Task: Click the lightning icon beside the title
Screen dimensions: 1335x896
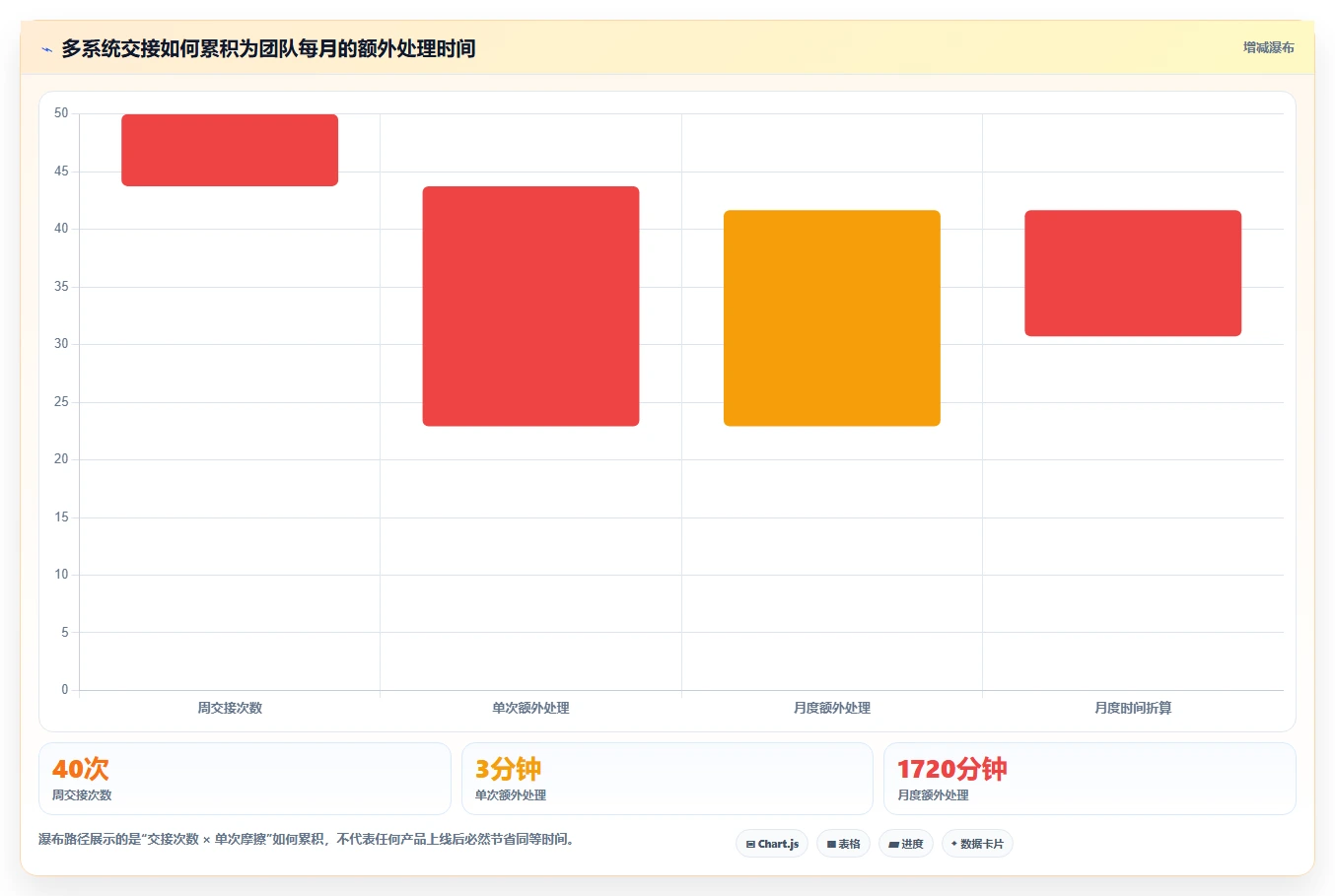Action: point(46,49)
